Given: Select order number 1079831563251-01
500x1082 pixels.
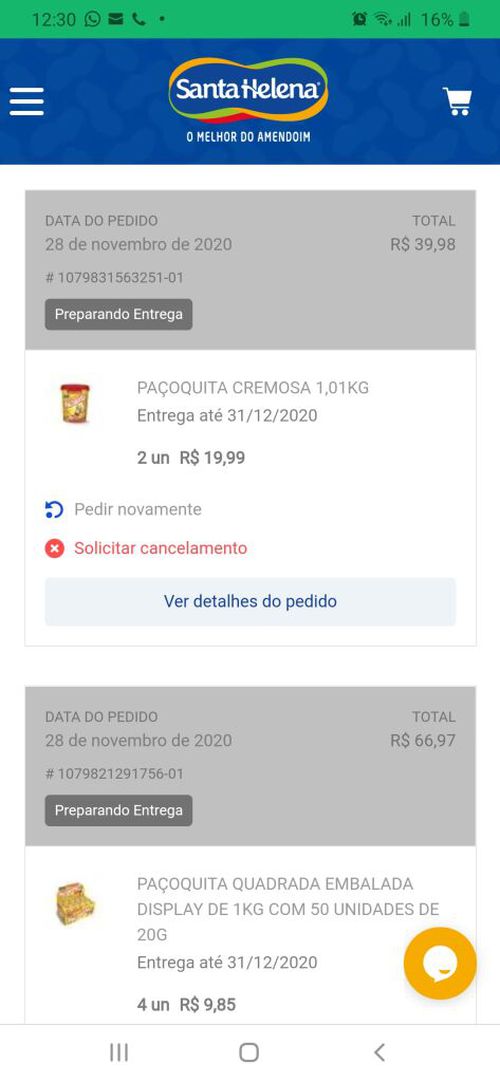Looking at the screenshot, I should click(114, 278).
